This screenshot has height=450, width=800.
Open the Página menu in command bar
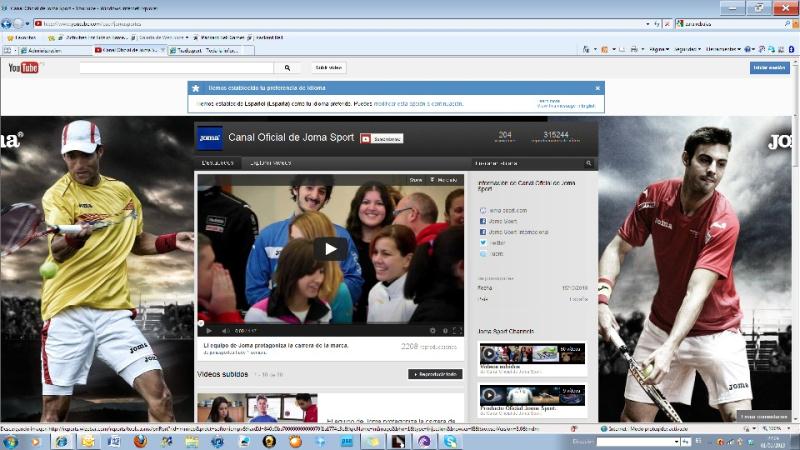point(659,49)
